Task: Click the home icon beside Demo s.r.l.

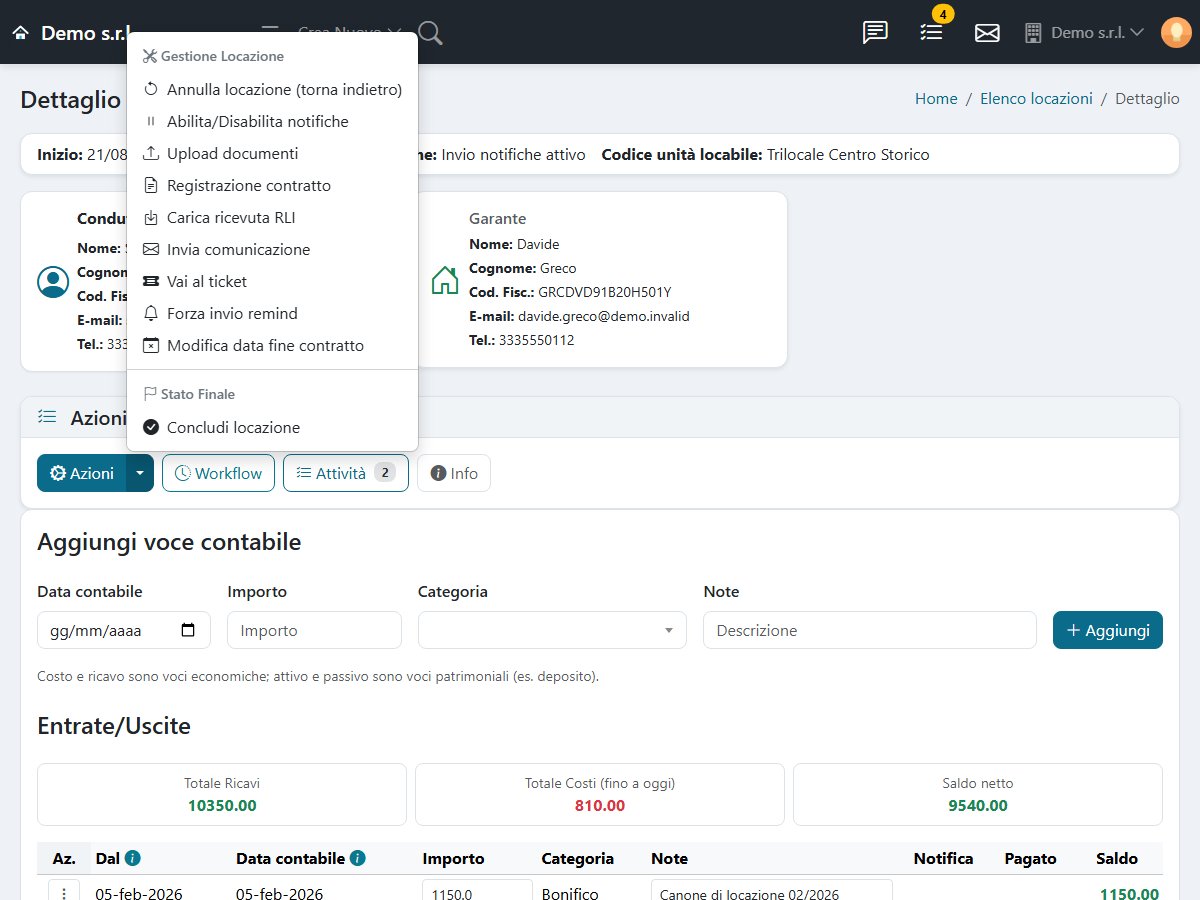Action: pyautogui.click(x=20, y=33)
